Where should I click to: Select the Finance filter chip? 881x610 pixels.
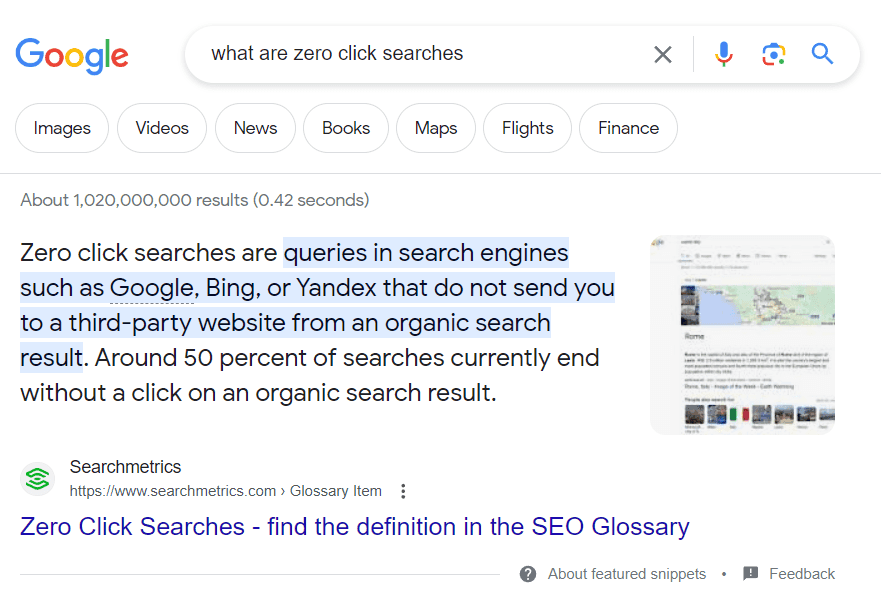628,128
